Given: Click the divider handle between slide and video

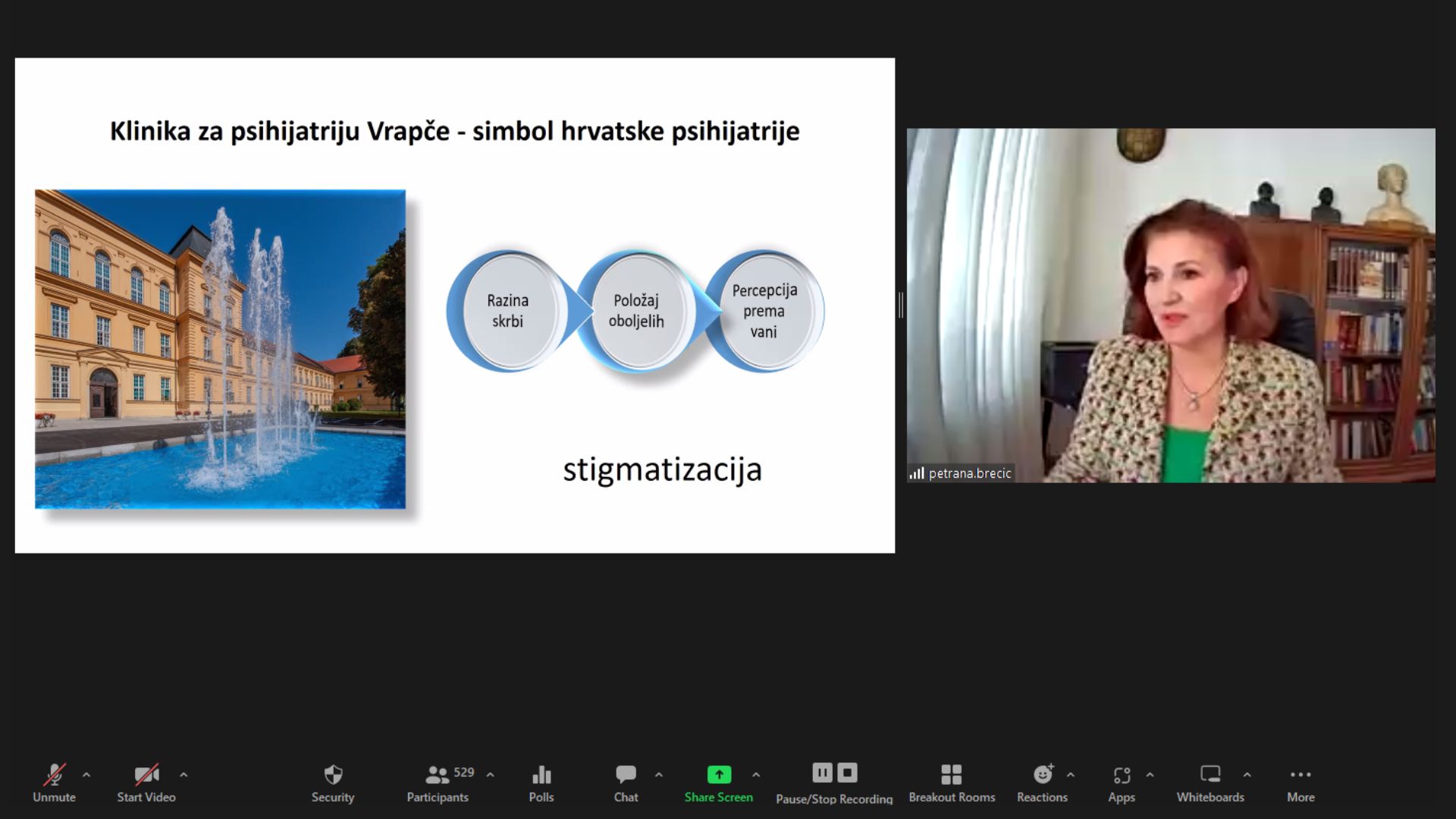Looking at the screenshot, I should [901, 305].
